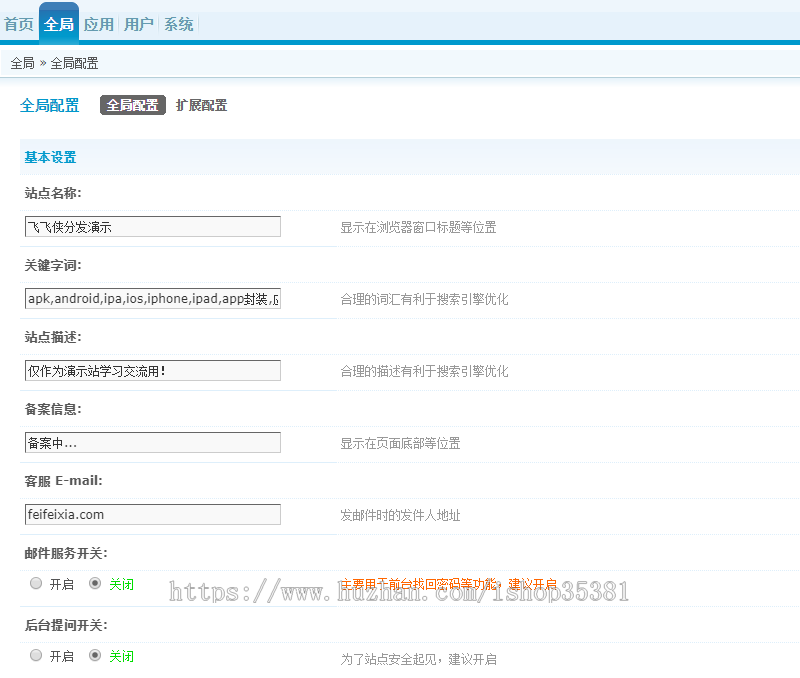Screen dimensions: 800x678
Task: Click the 关键字词 input field
Action: (153, 298)
